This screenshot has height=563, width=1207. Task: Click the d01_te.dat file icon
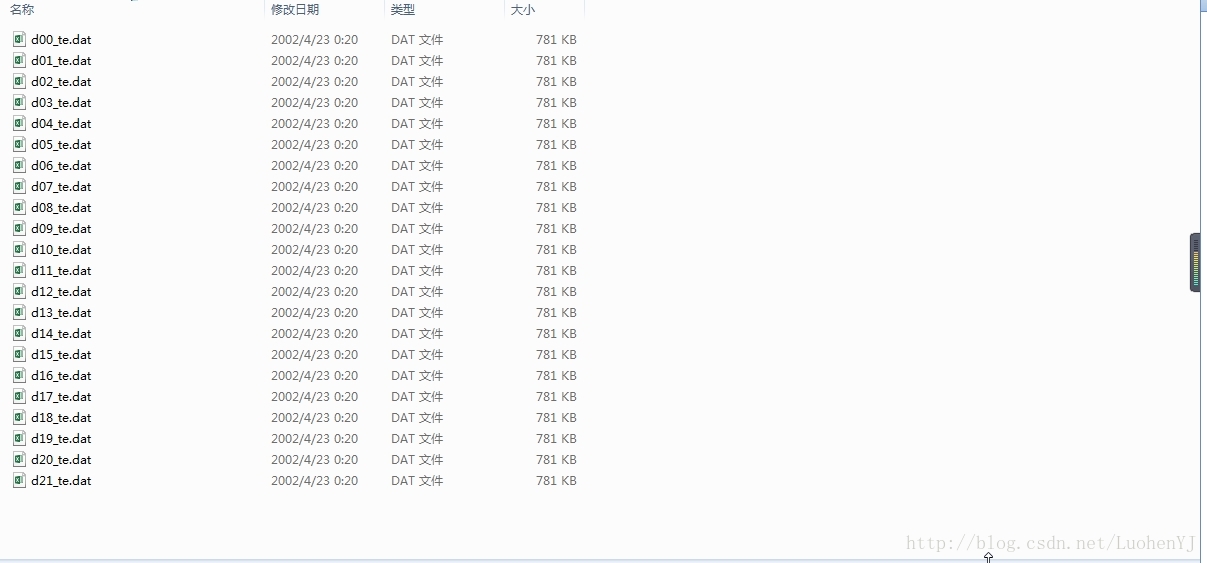(19, 60)
